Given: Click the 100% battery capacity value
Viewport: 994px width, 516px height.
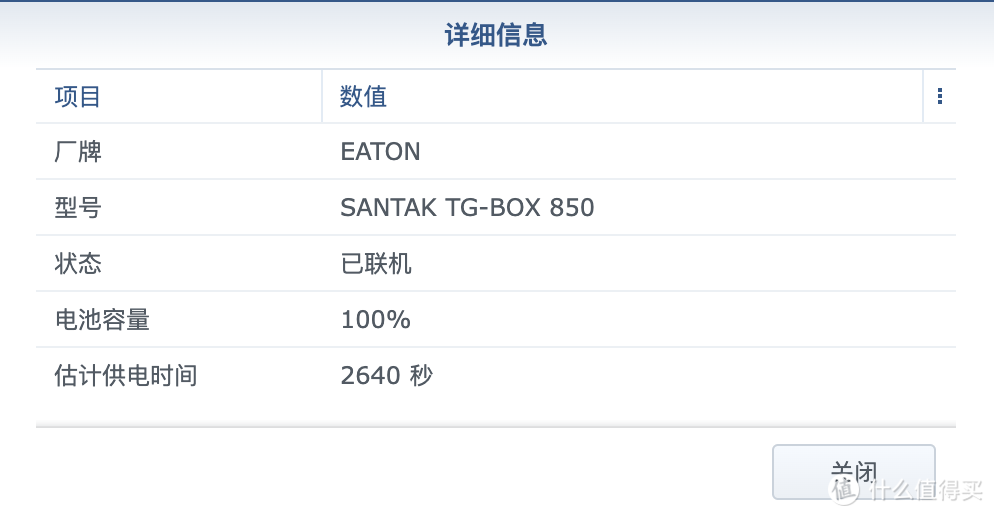Looking at the screenshot, I should pos(375,320).
